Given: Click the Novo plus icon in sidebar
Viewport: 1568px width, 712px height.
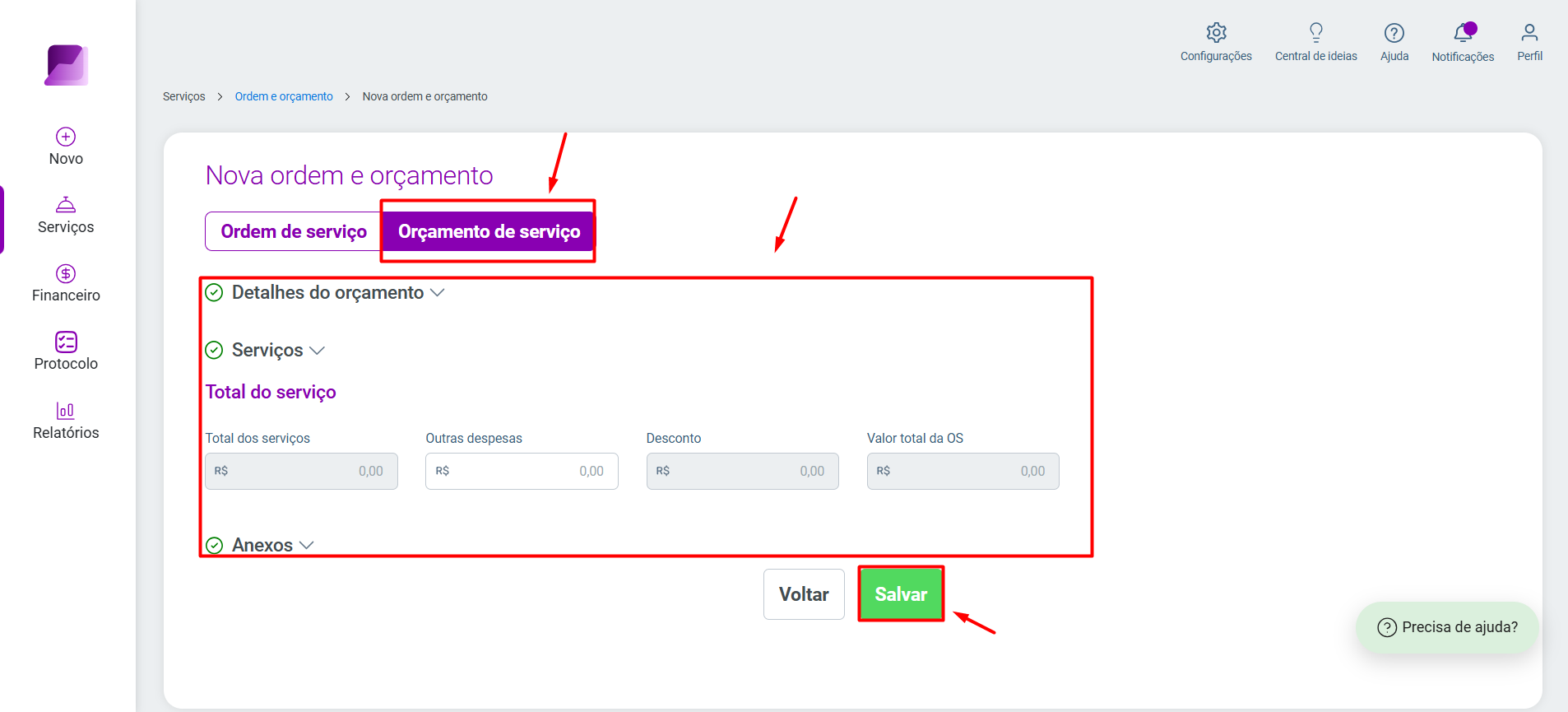Looking at the screenshot, I should coord(66,137).
